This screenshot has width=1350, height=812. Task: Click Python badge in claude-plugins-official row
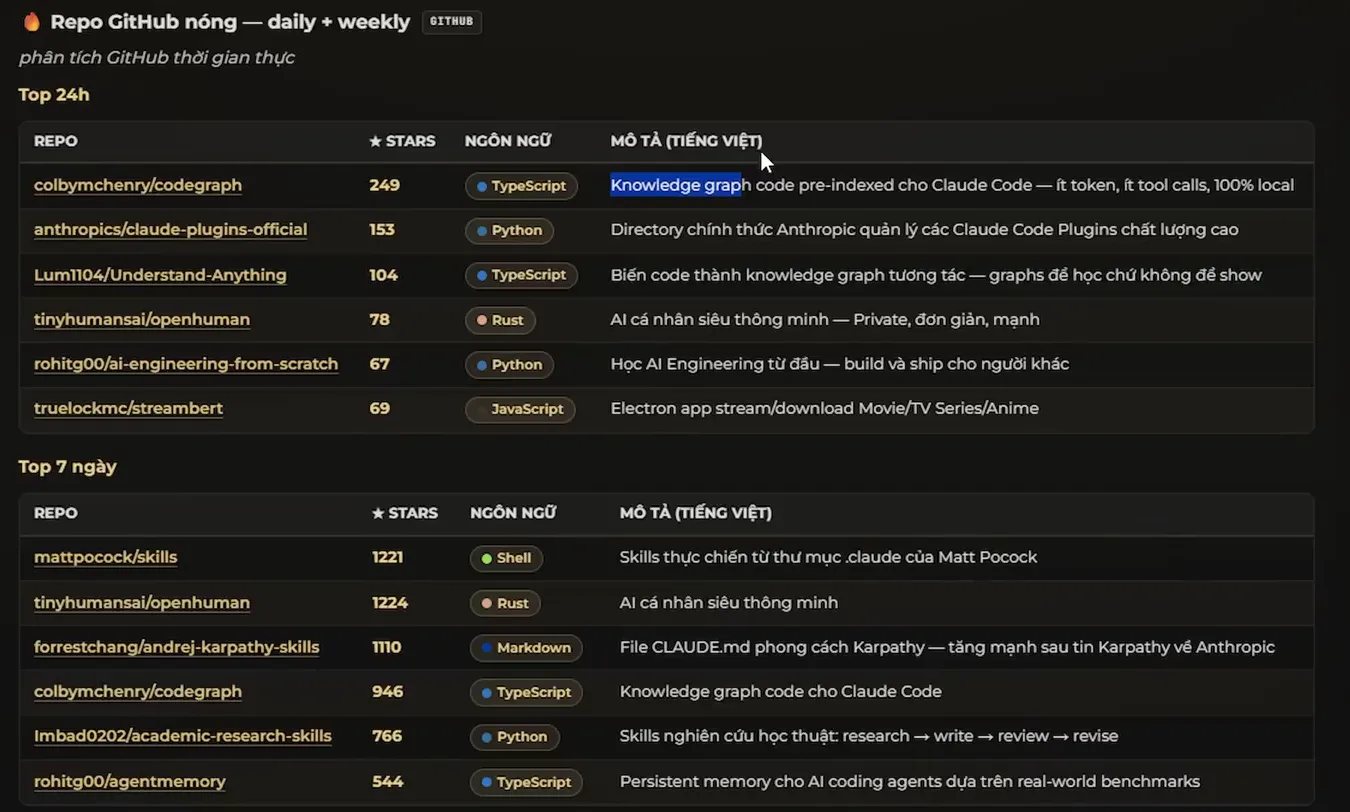(x=509, y=230)
